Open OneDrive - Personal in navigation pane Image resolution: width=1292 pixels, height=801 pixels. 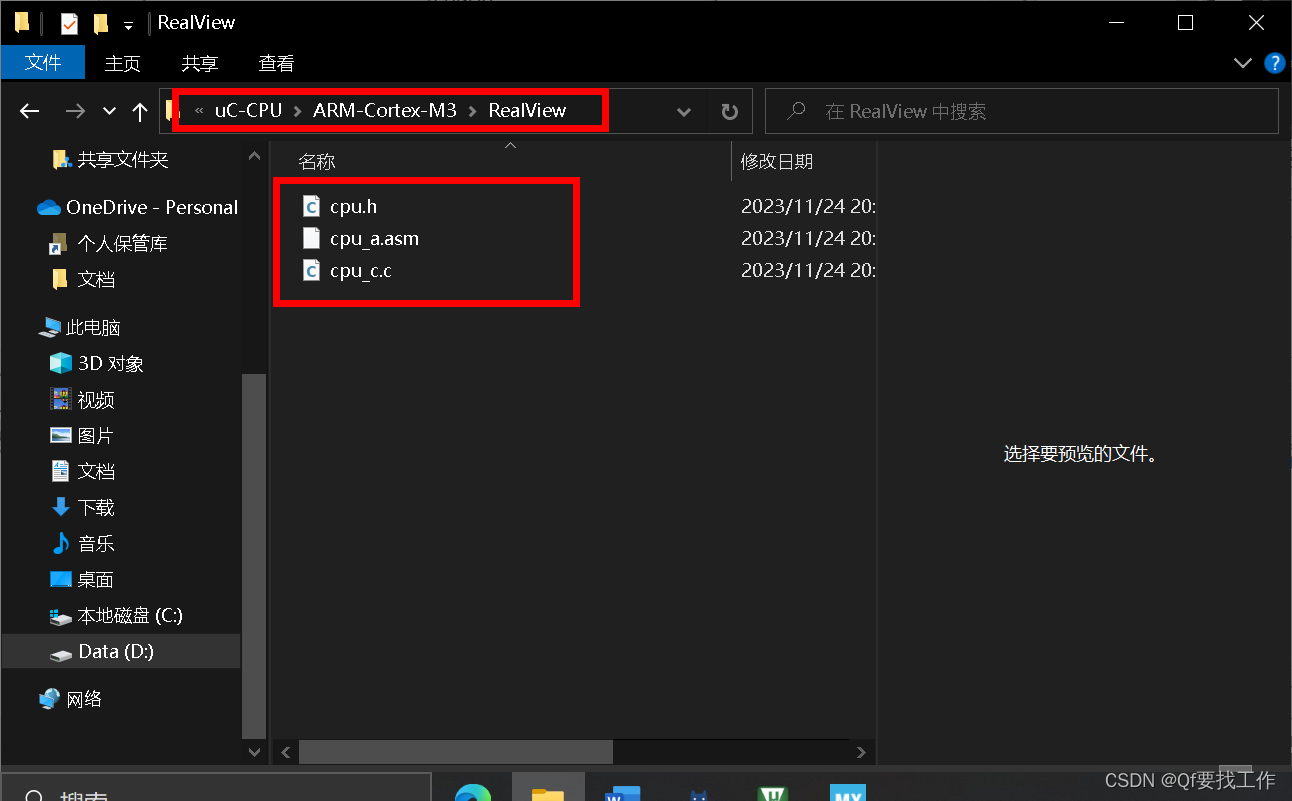pyautogui.click(x=152, y=208)
